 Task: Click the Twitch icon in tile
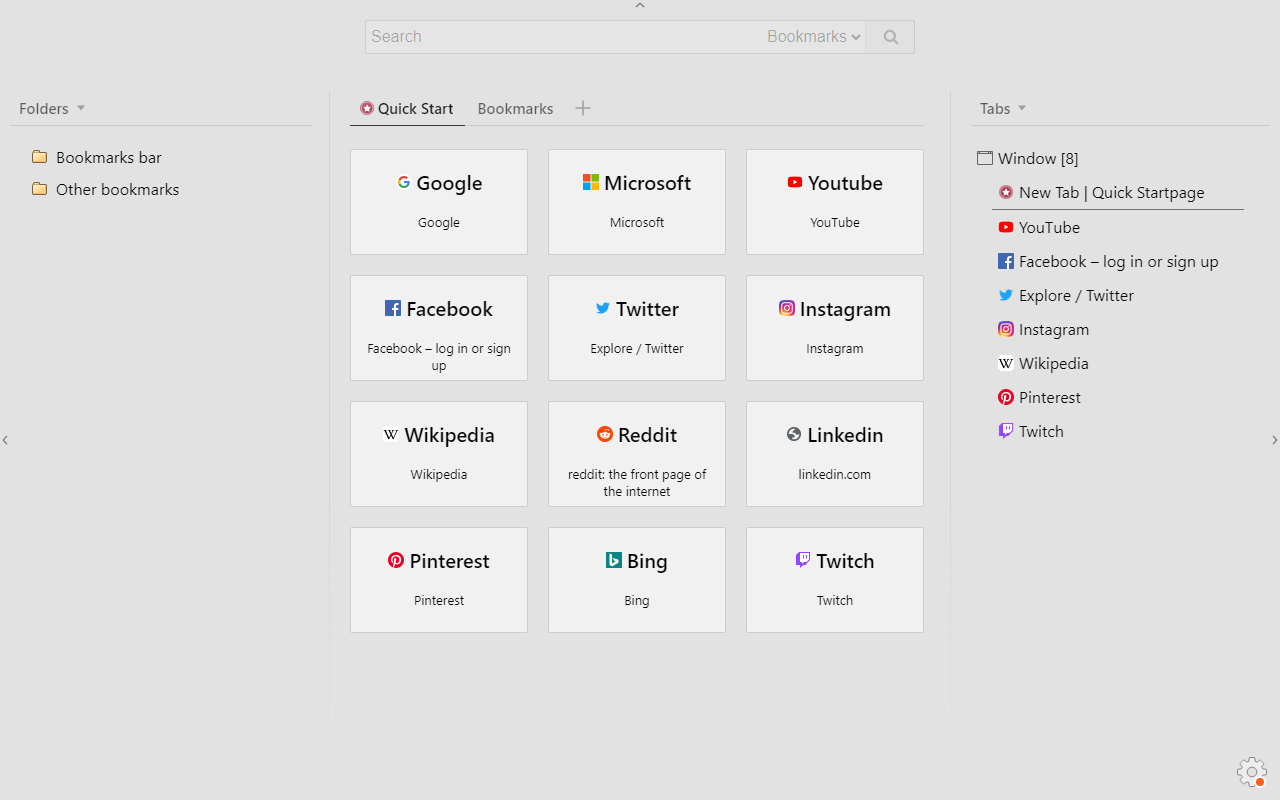pyautogui.click(x=803, y=560)
